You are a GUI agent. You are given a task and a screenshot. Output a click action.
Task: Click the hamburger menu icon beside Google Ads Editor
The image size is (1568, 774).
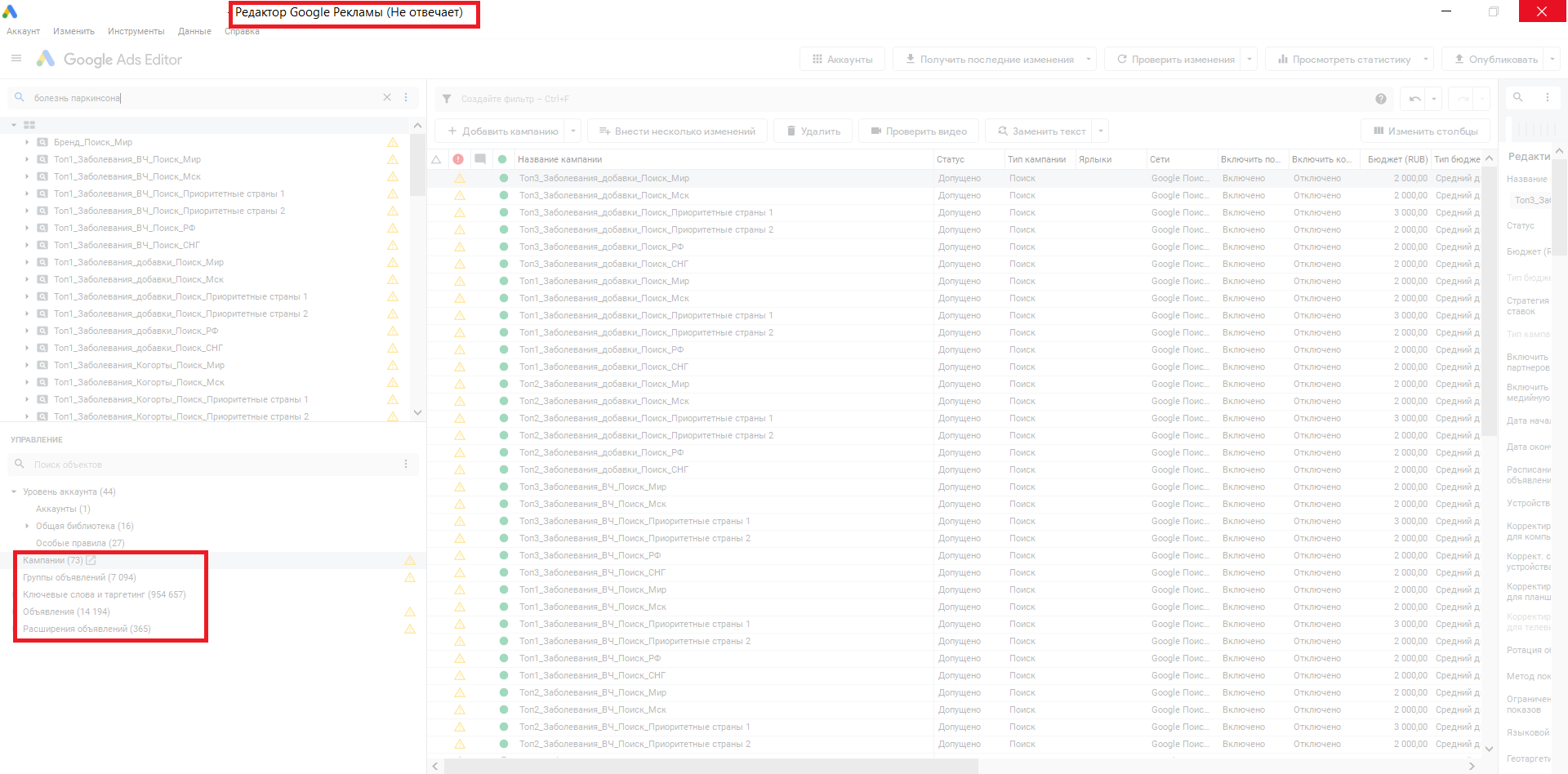[x=16, y=59]
